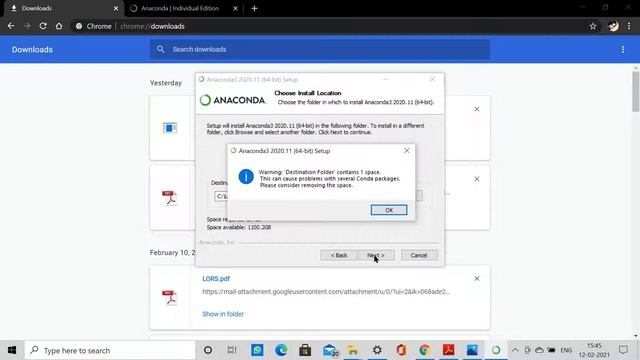Open Settings gear from the taskbar
640x360 pixels.
[x=377, y=350]
